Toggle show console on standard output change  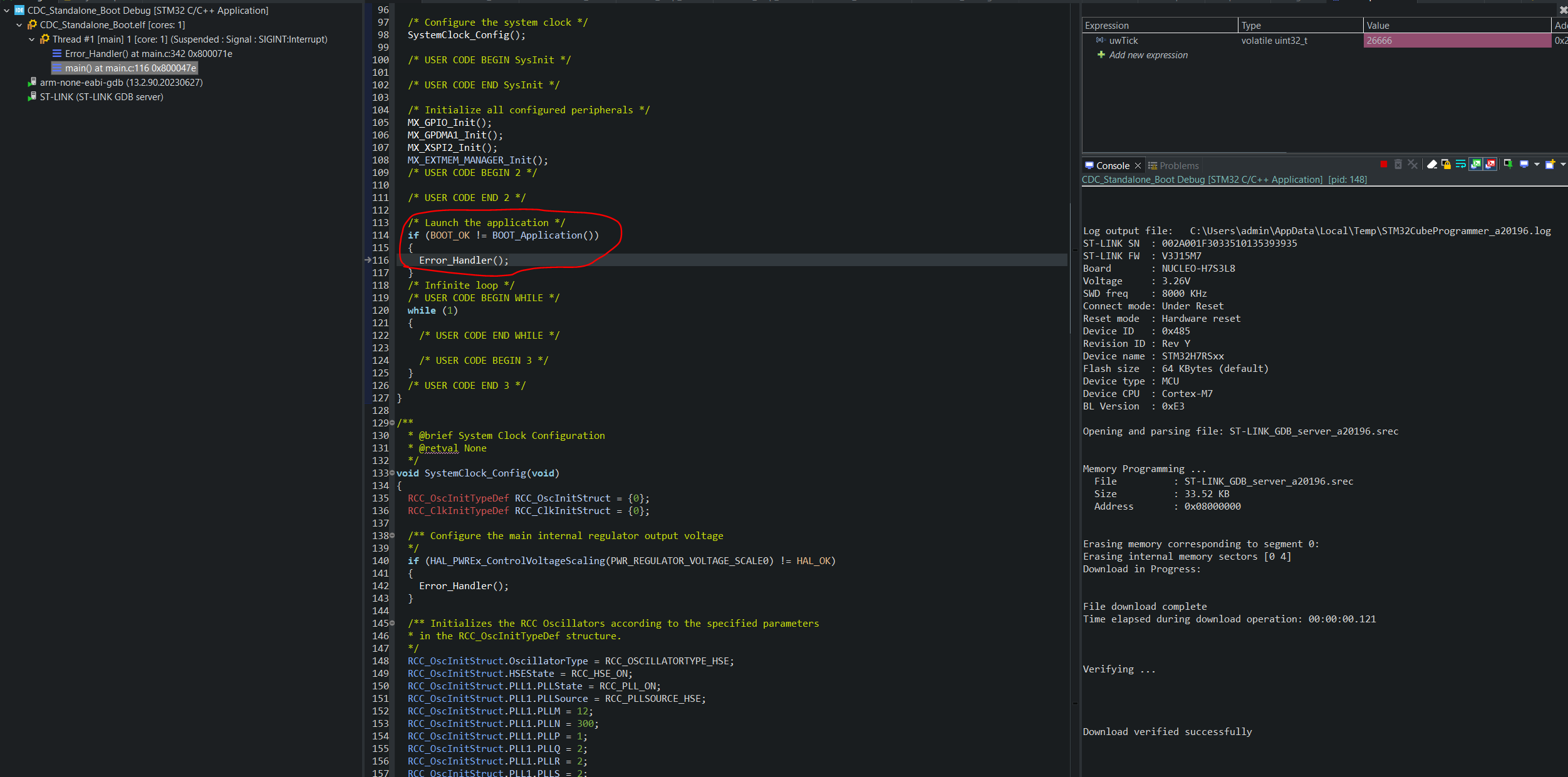click(1475, 164)
